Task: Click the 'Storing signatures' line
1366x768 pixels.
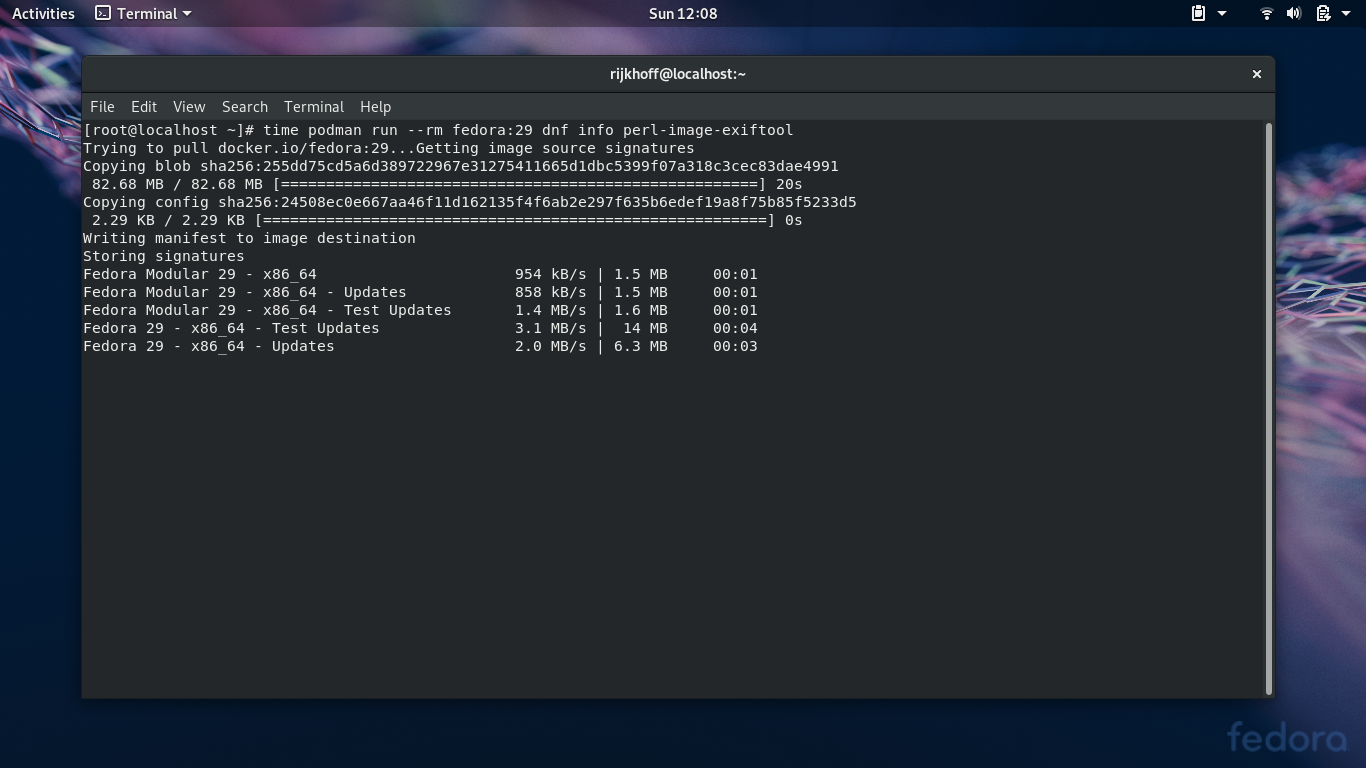Action: coord(163,256)
